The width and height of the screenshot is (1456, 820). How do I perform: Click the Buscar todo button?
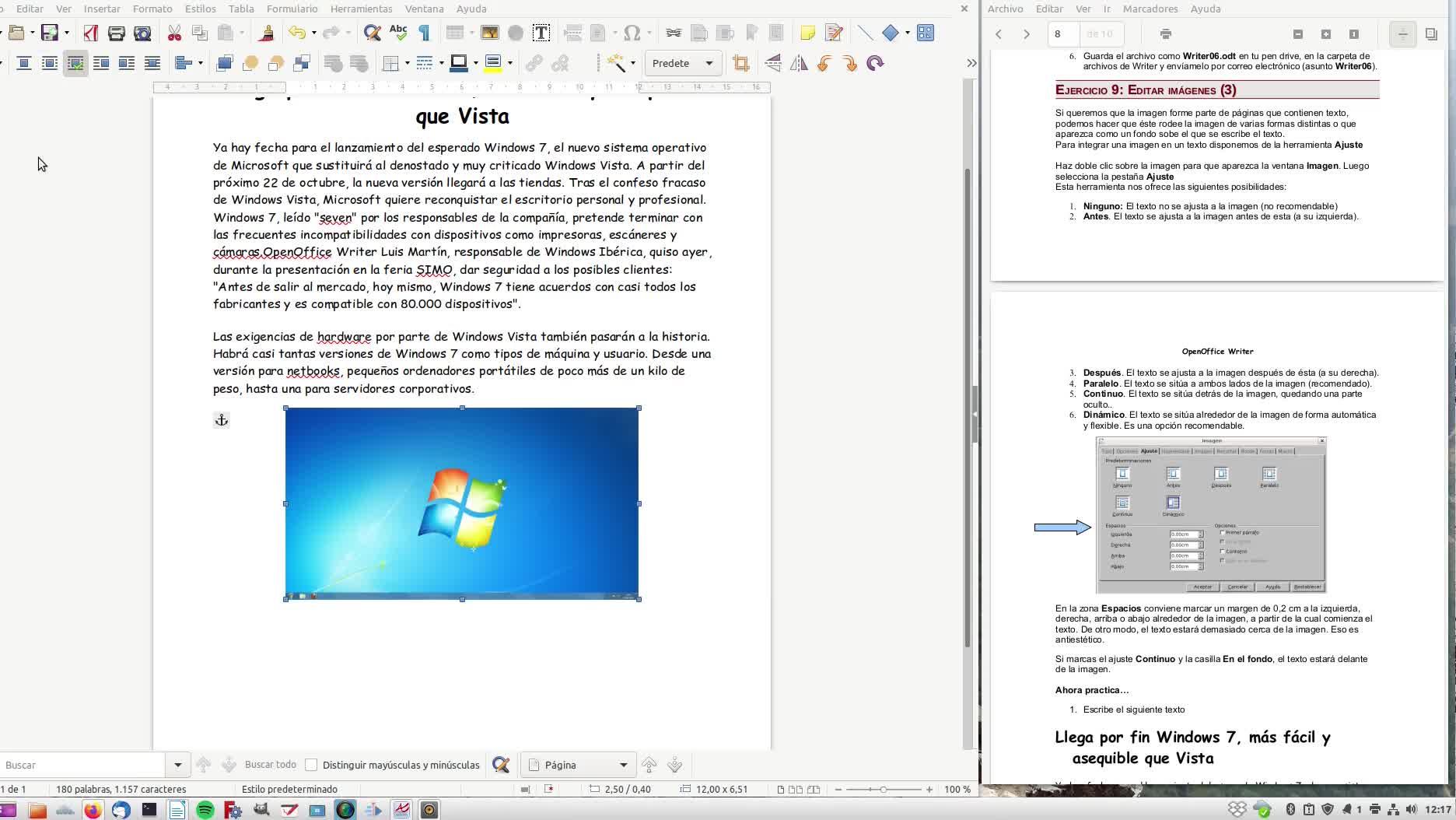coord(270,765)
